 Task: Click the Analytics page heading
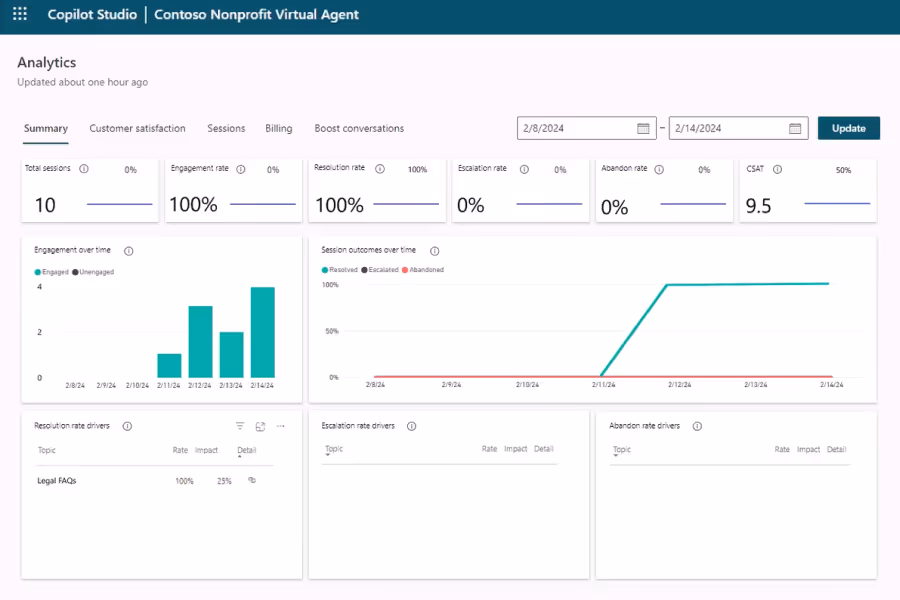[x=46, y=62]
